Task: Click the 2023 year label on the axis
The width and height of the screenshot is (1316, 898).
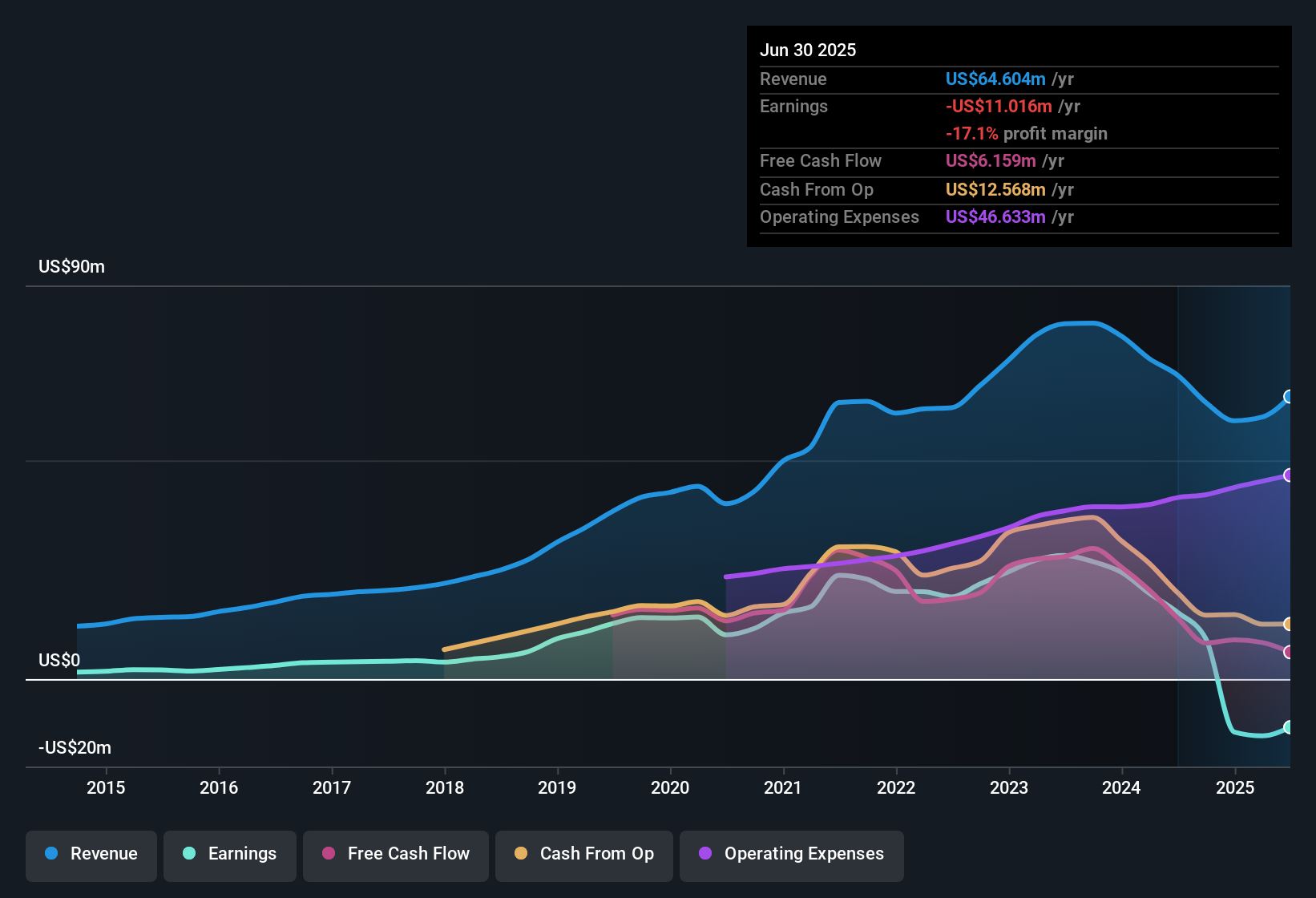Action: [x=1010, y=787]
